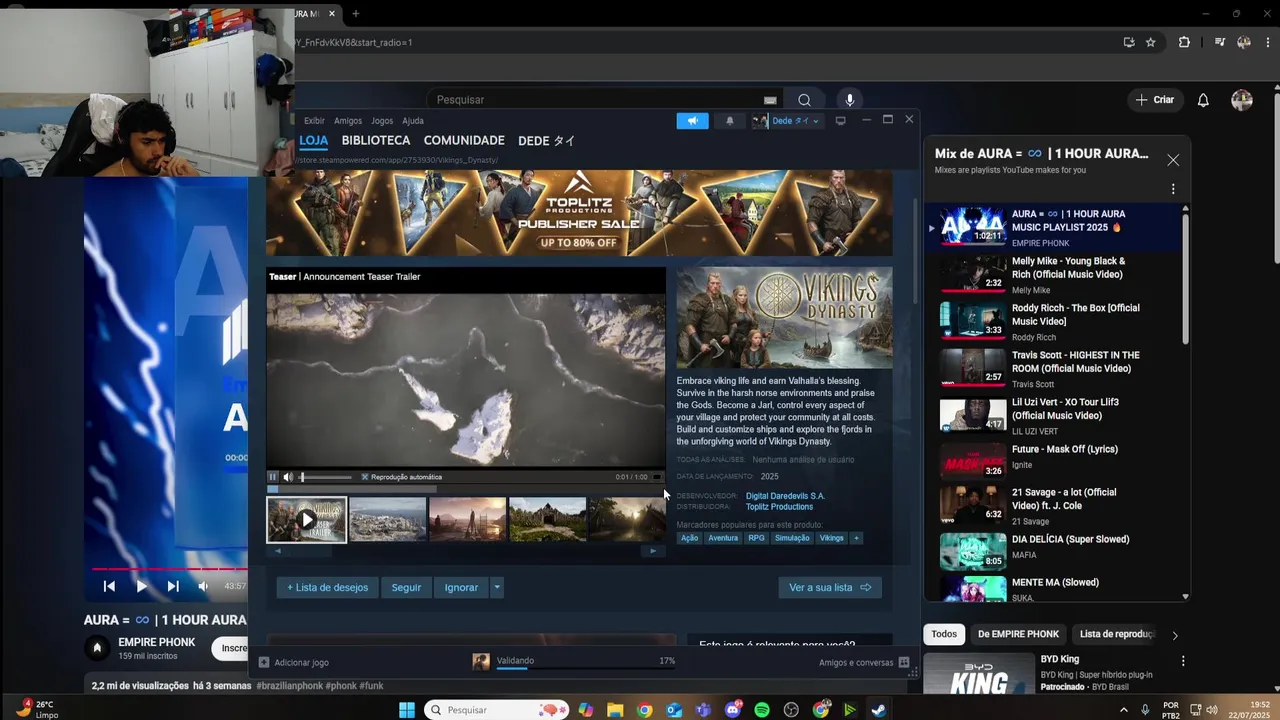1280x720 pixels.
Task: Click the Toplitz Publisher Sale banner
Action: [579, 213]
